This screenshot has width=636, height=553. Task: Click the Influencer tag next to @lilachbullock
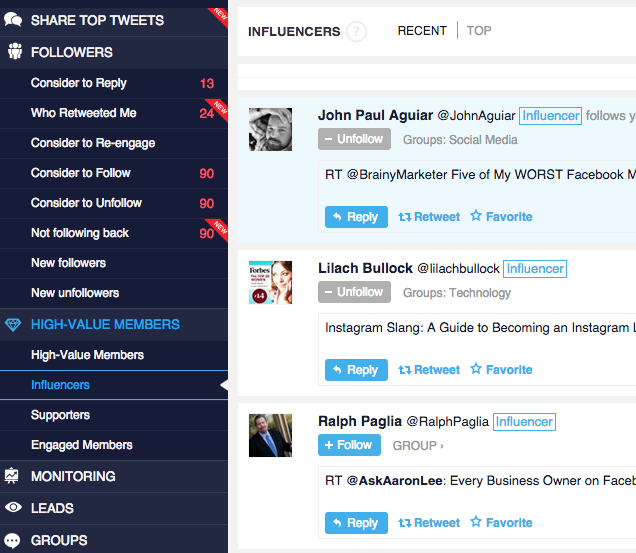pos(535,269)
